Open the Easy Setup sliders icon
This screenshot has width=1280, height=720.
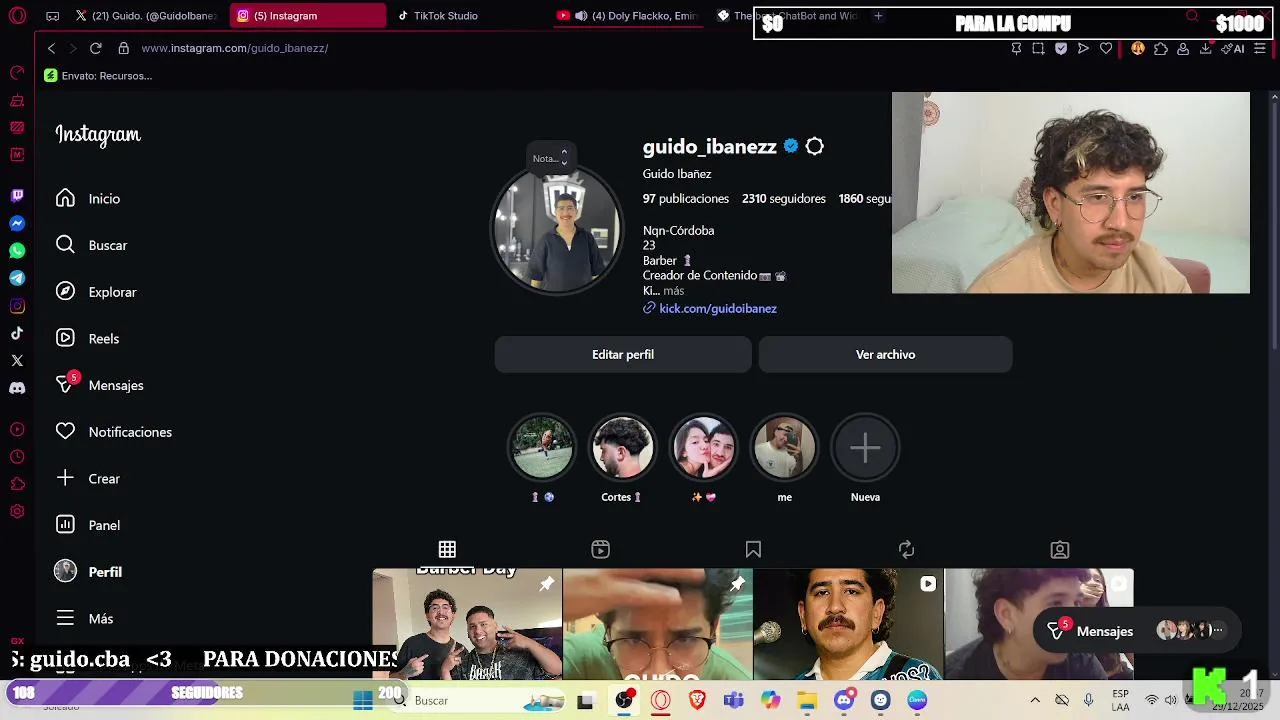(x=1260, y=48)
